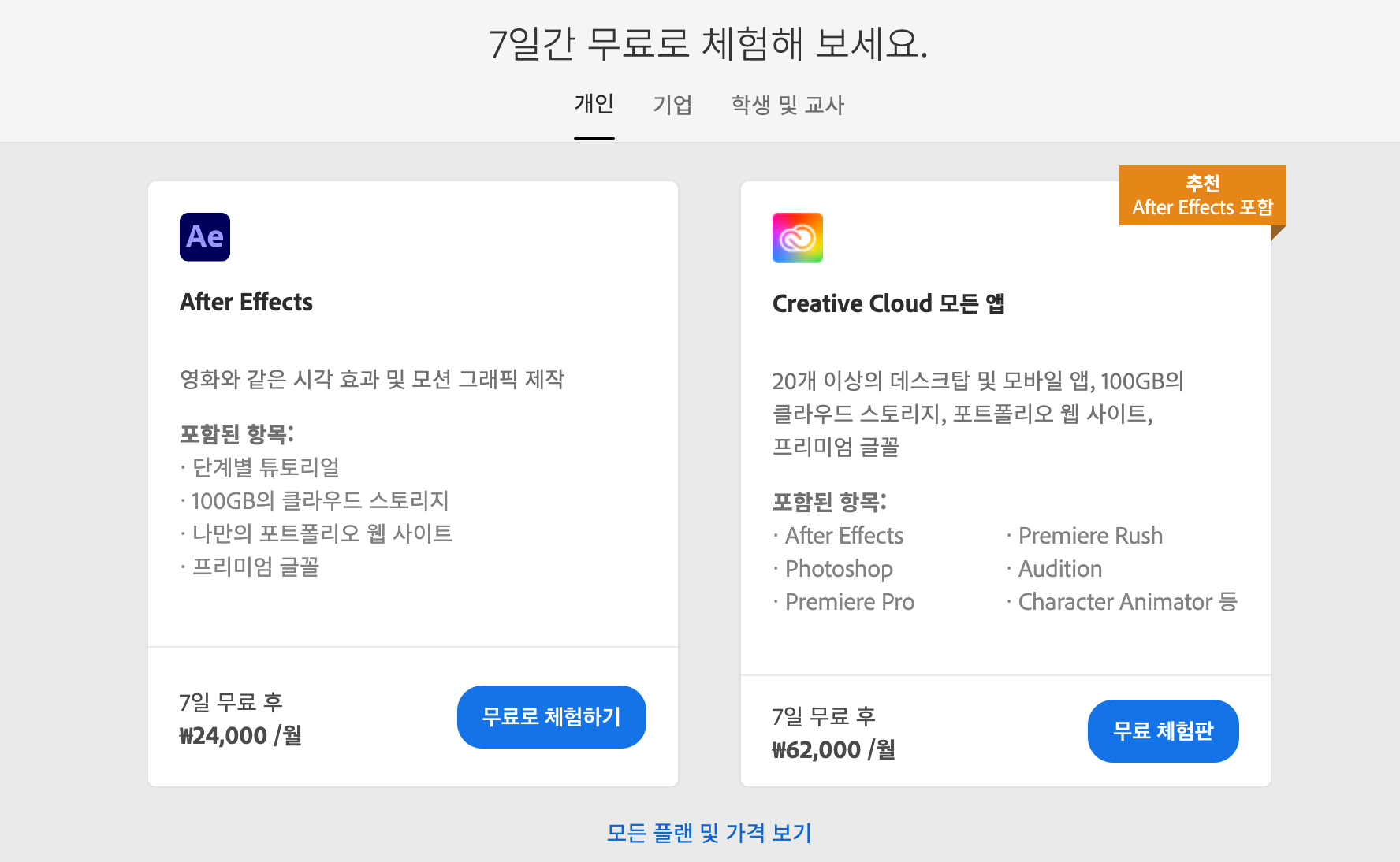Click the 영화와 같은 시각 효과 description
The image size is (1400, 862).
click(x=372, y=379)
